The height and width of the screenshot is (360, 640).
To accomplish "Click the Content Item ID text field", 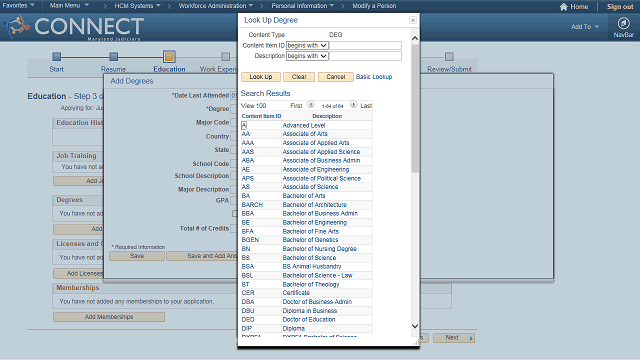I will tap(365, 45).
